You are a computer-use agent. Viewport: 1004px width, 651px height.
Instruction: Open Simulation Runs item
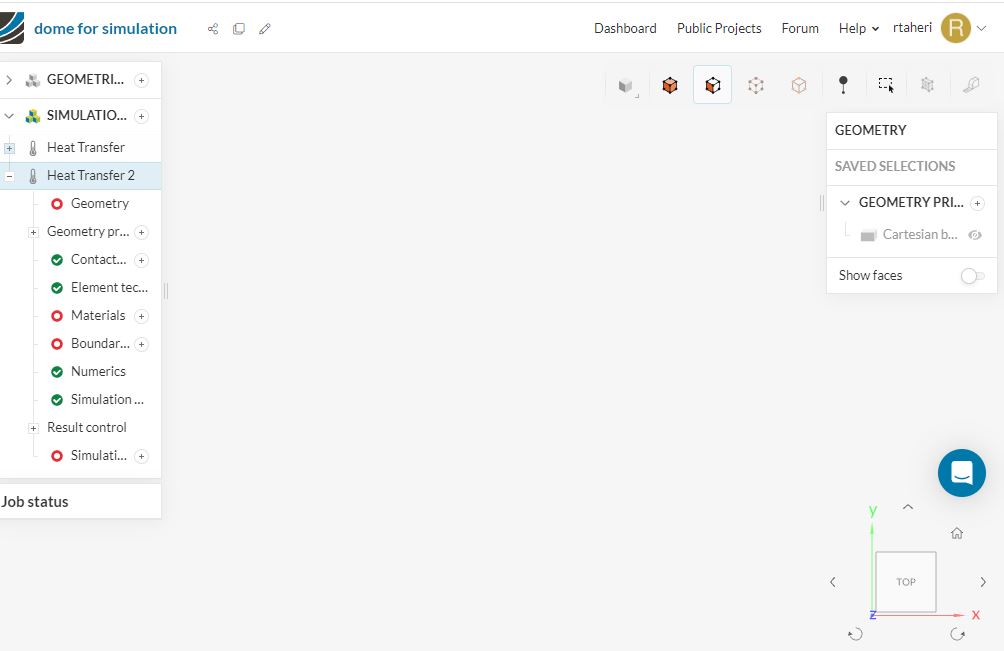point(98,455)
